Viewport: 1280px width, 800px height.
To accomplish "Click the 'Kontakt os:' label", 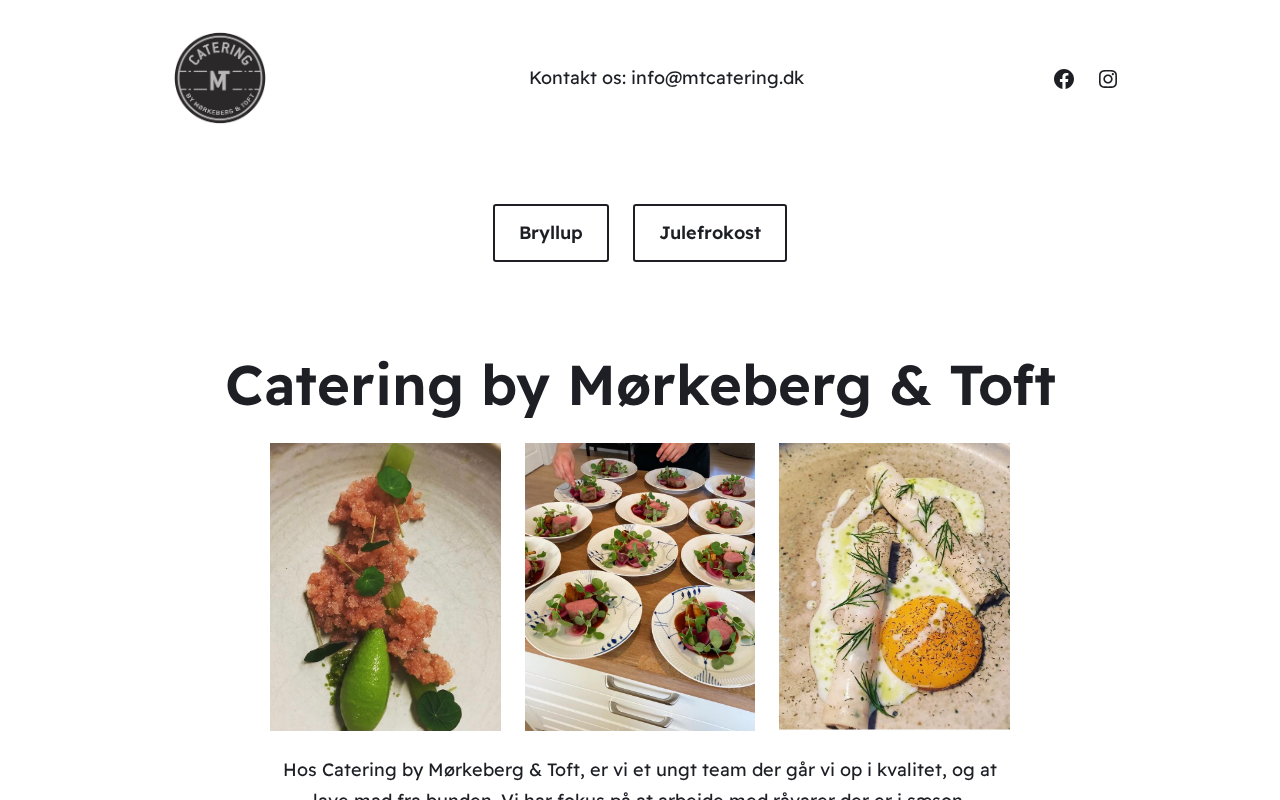I will [577, 78].
